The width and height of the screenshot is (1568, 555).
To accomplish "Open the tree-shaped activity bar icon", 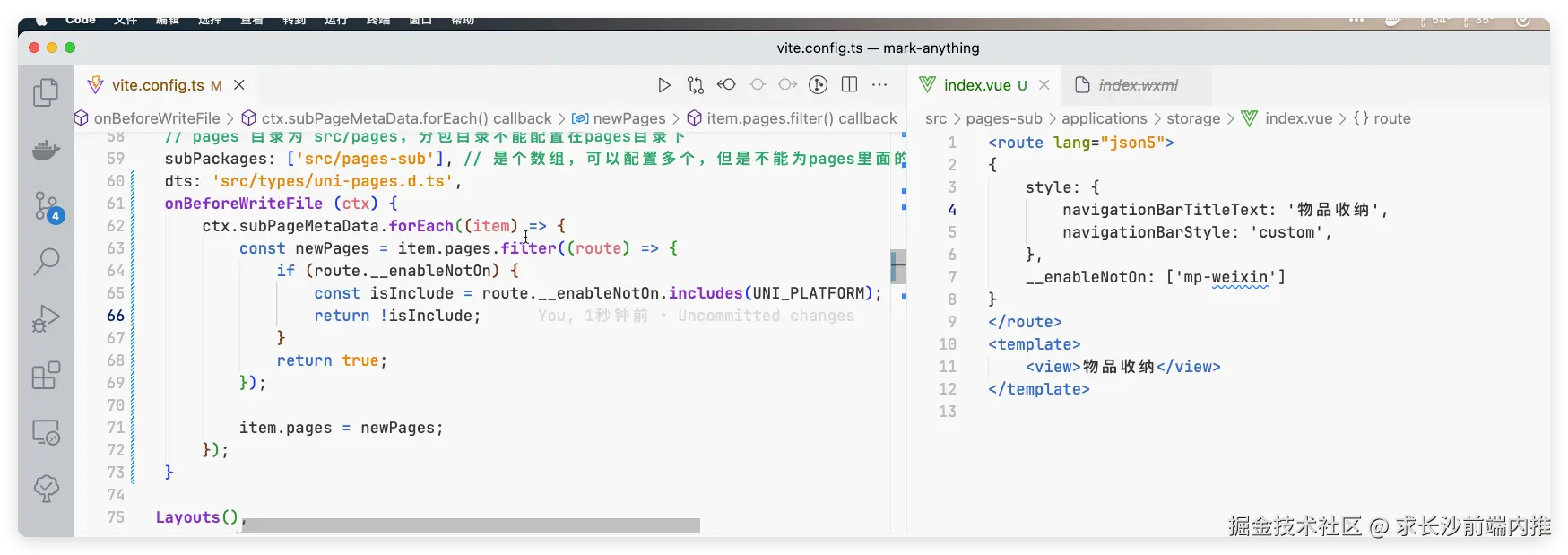I will 46,489.
